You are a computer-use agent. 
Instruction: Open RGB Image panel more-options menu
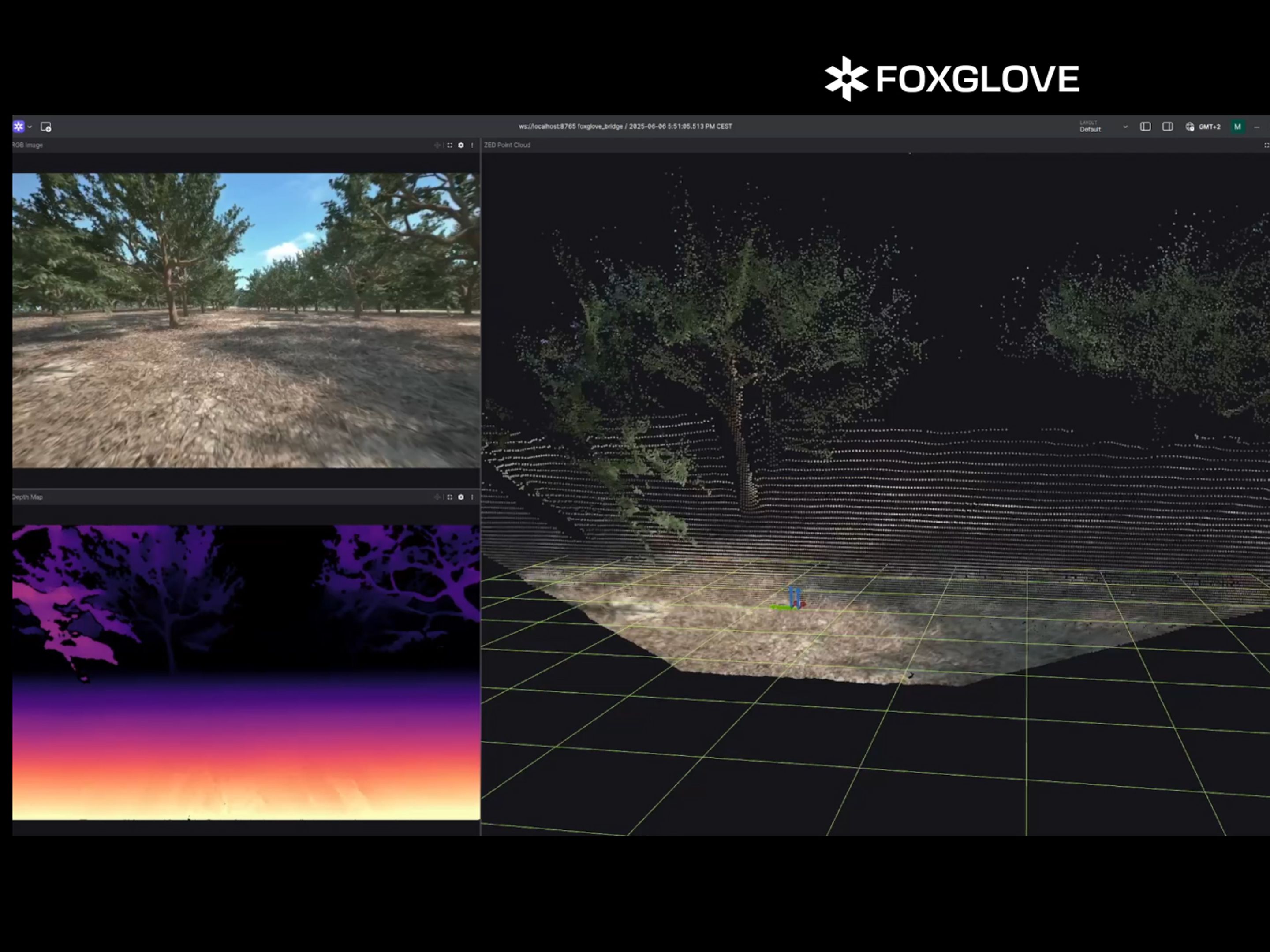pos(472,145)
